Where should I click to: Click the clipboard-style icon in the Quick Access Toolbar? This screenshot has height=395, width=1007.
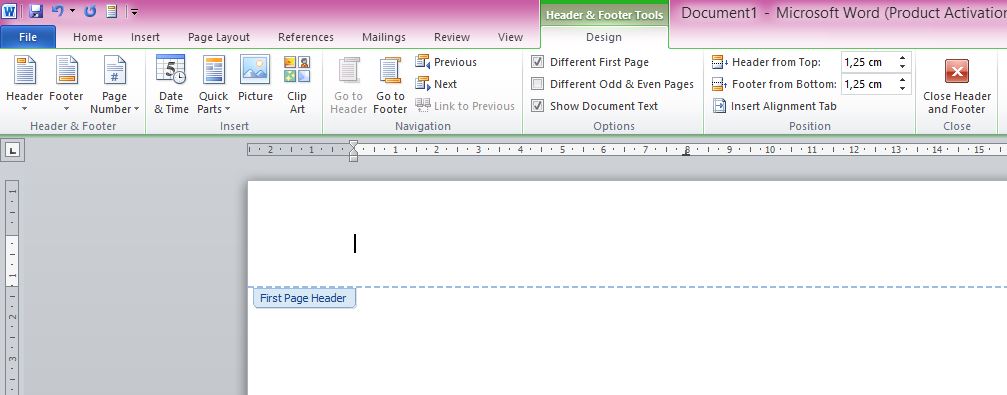coord(112,11)
